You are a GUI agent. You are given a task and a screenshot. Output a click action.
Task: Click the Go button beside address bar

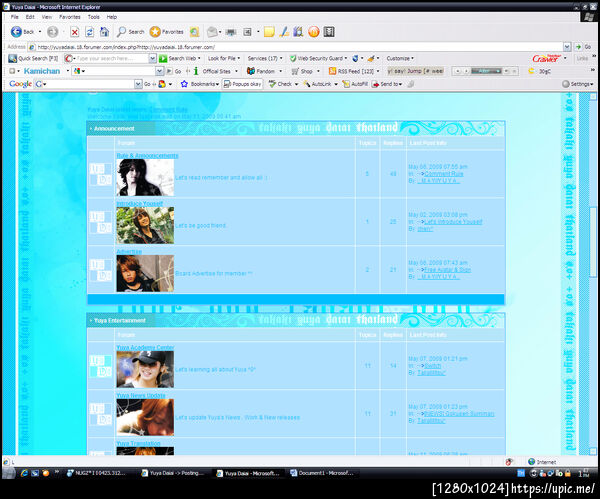tap(584, 47)
